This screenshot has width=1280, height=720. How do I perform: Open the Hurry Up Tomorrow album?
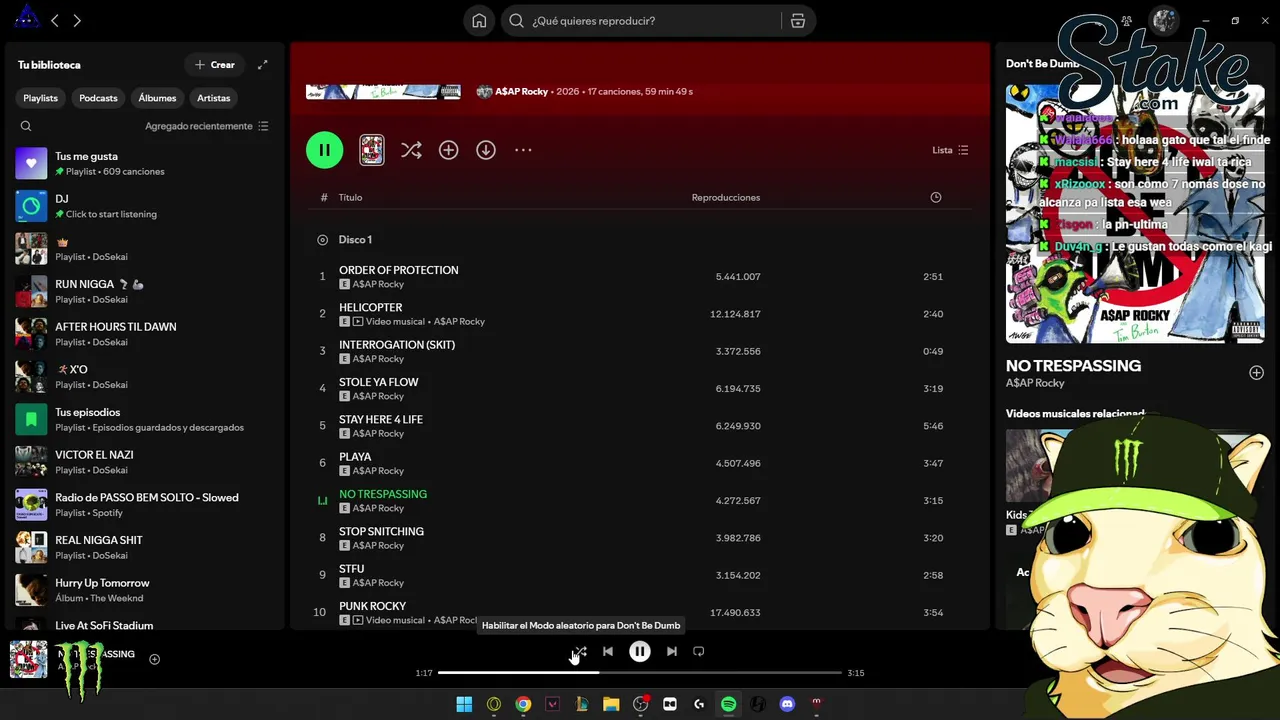142,590
